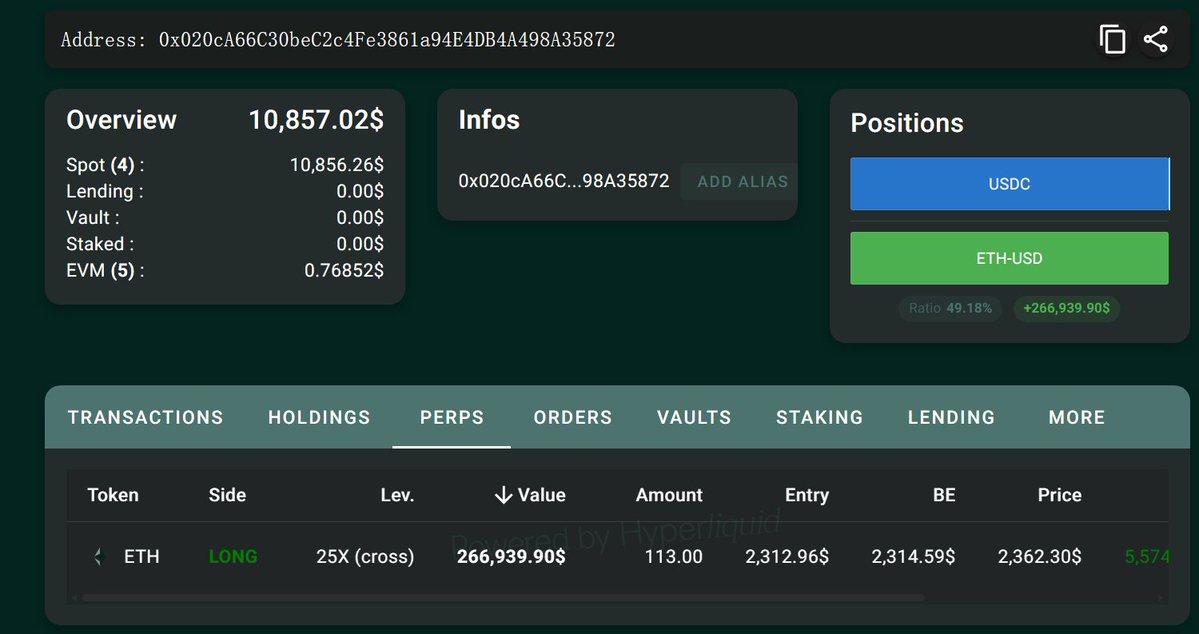
Task: Click the LONG side cell
Action: click(233, 557)
